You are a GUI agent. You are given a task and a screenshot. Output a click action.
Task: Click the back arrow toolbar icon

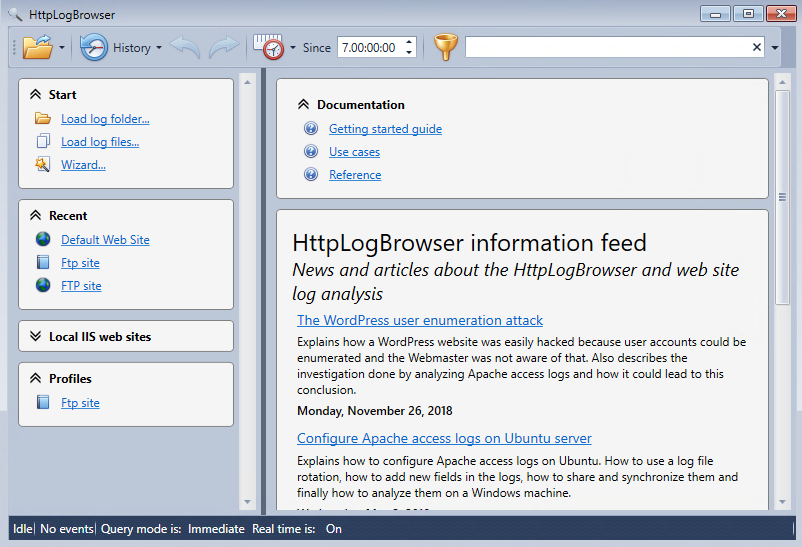tap(185, 47)
